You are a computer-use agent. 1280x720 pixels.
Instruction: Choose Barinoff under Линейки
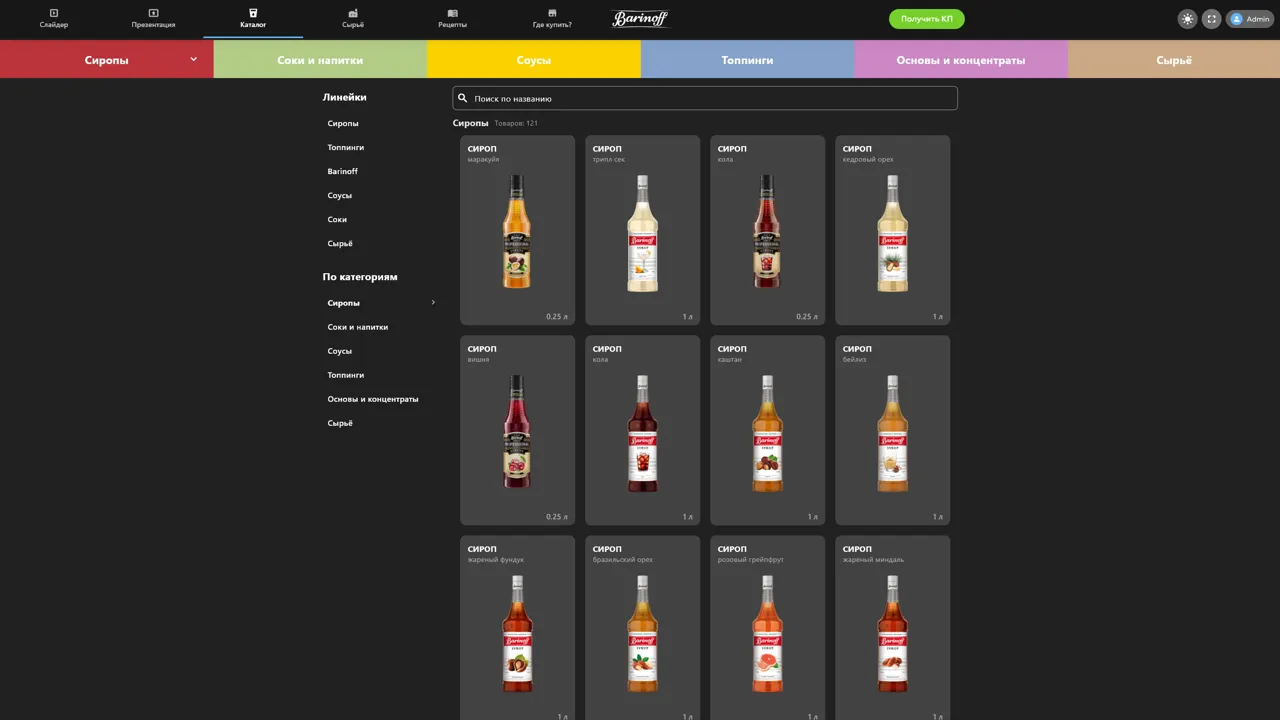click(x=342, y=171)
